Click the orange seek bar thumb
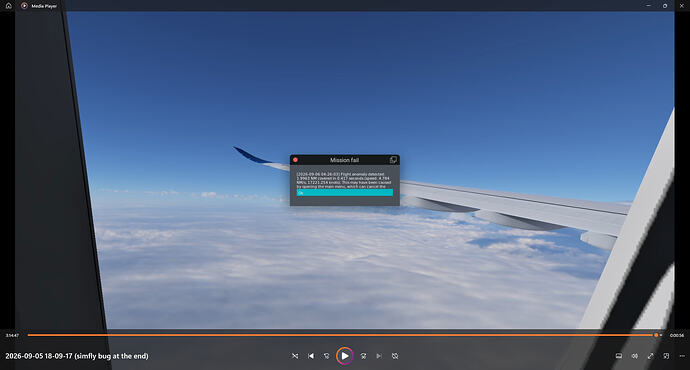The height and width of the screenshot is (370, 690). pyautogui.click(x=656, y=335)
